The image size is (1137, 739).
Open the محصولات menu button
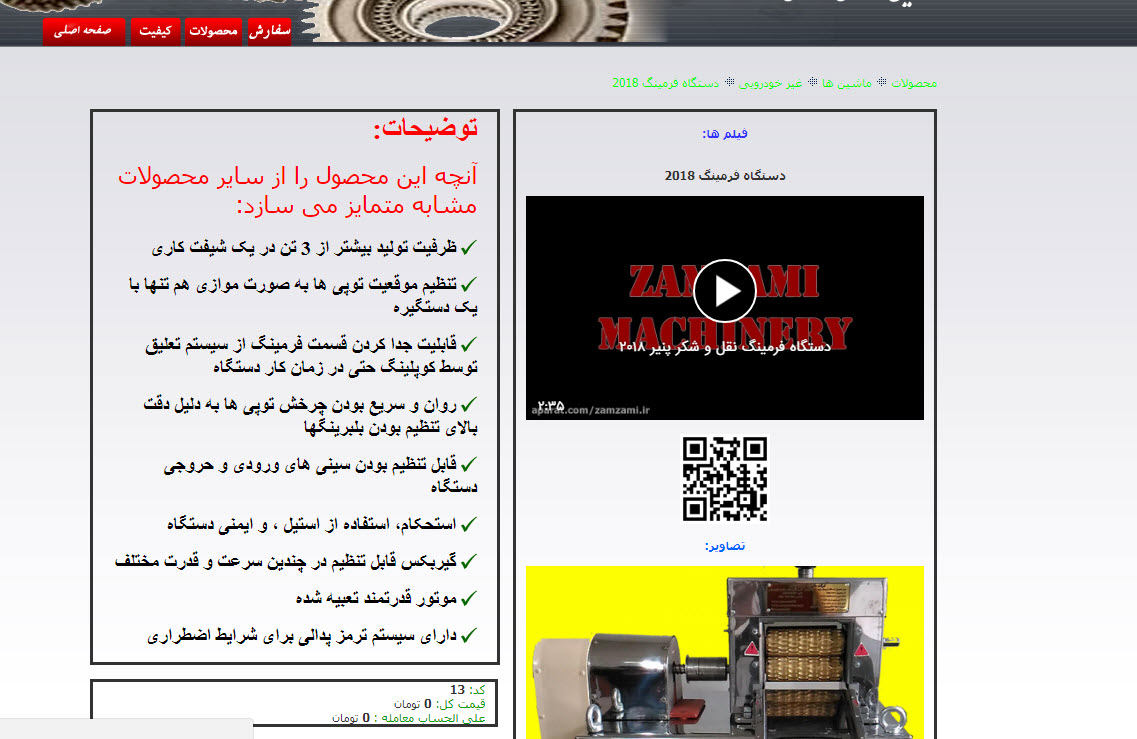(212, 31)
